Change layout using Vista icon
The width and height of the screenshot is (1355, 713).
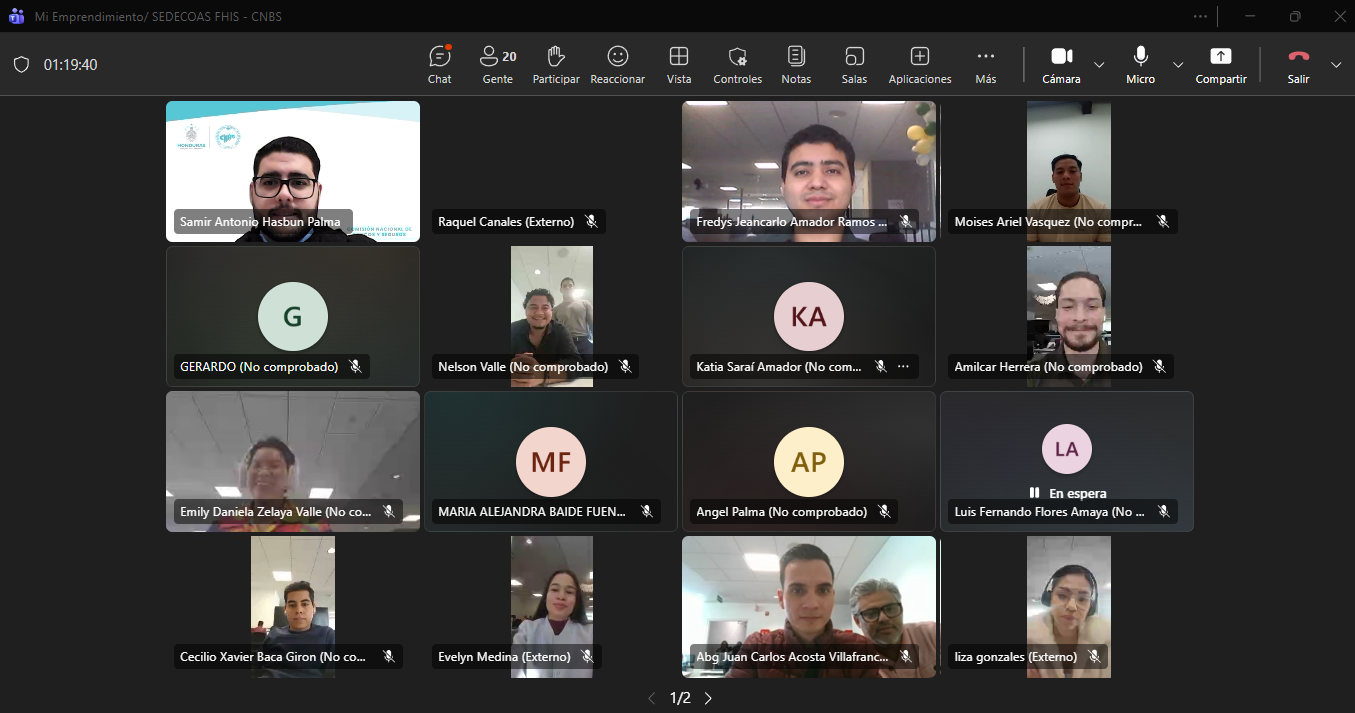(679, 64)
